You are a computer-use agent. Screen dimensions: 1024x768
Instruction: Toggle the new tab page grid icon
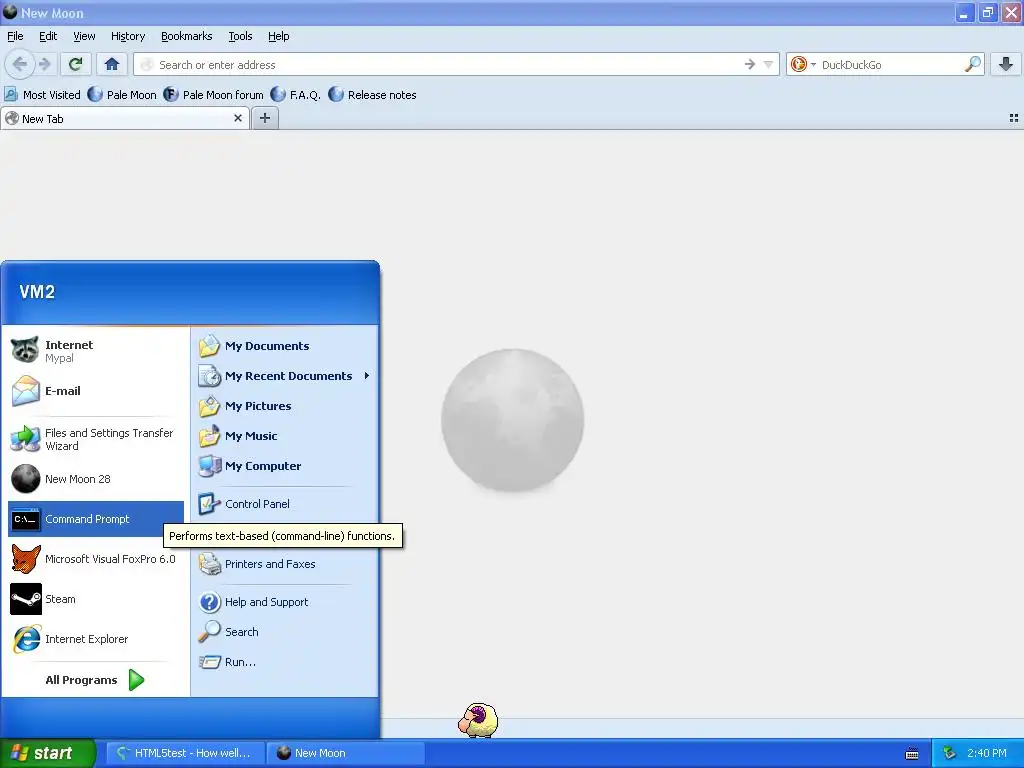(x=1014, y=118)
